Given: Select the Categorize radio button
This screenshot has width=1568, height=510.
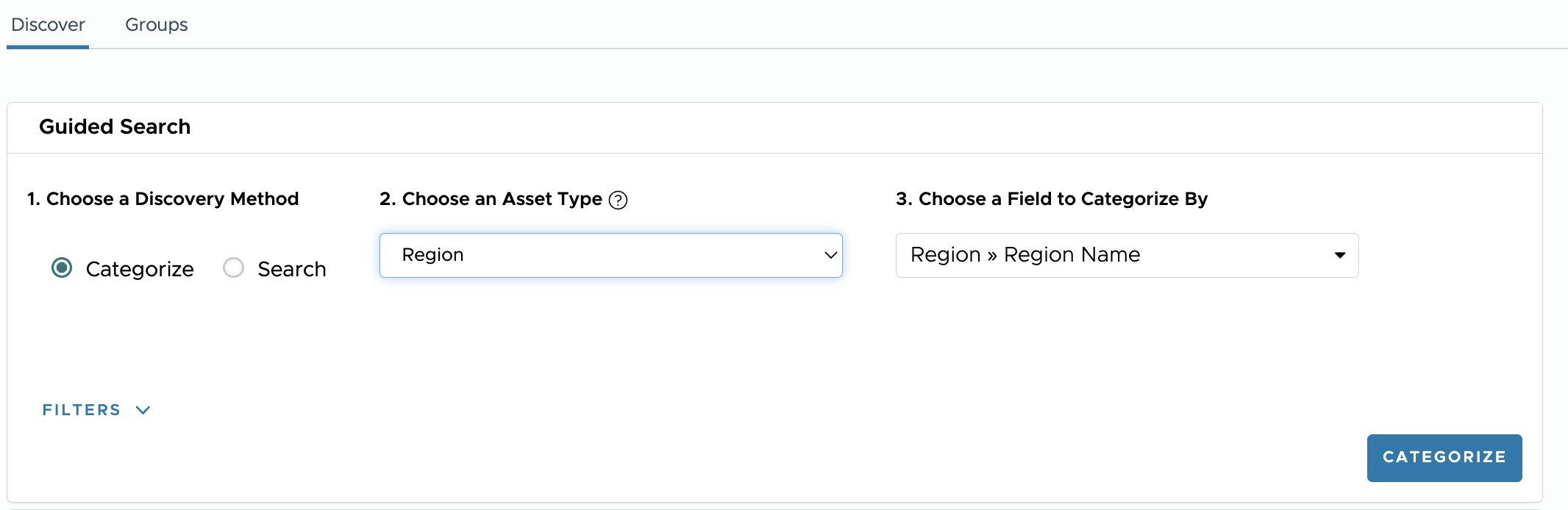Looking at the screenshot, I should [62, 267].
